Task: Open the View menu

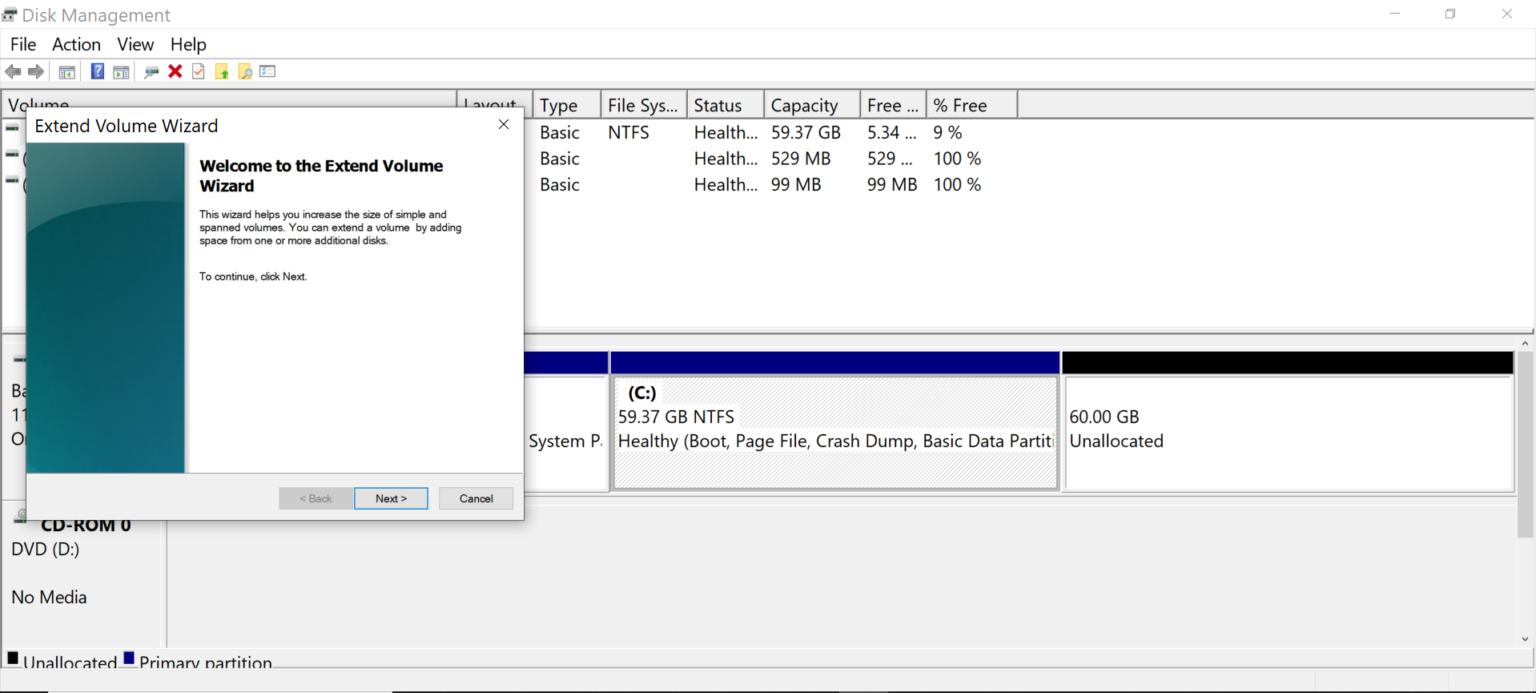Action: pos(135,44)
